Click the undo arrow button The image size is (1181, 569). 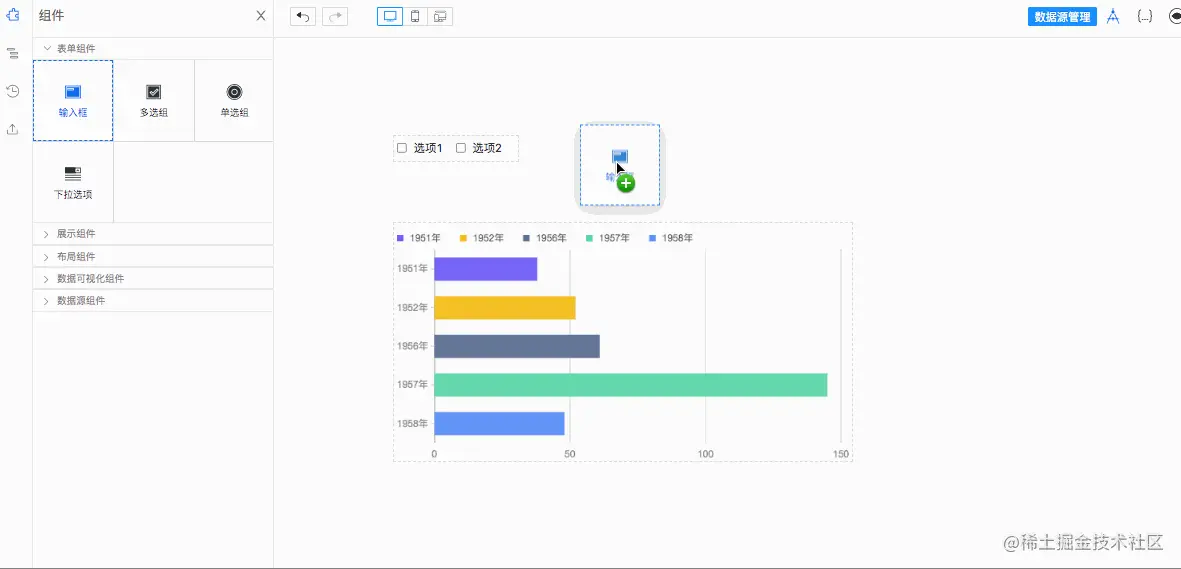[303, 17]
